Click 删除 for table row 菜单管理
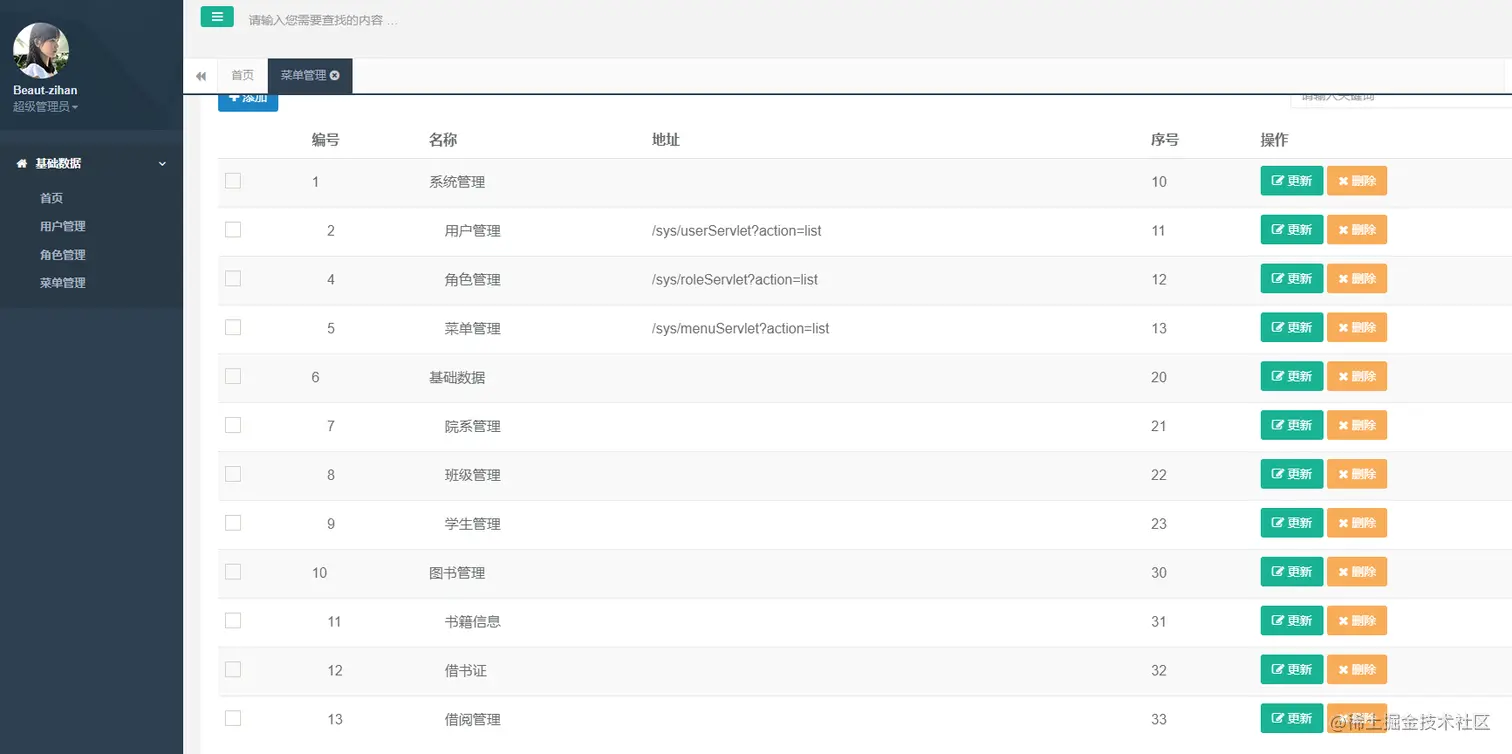This screenshot has width=1512, height=754. 1357,327
